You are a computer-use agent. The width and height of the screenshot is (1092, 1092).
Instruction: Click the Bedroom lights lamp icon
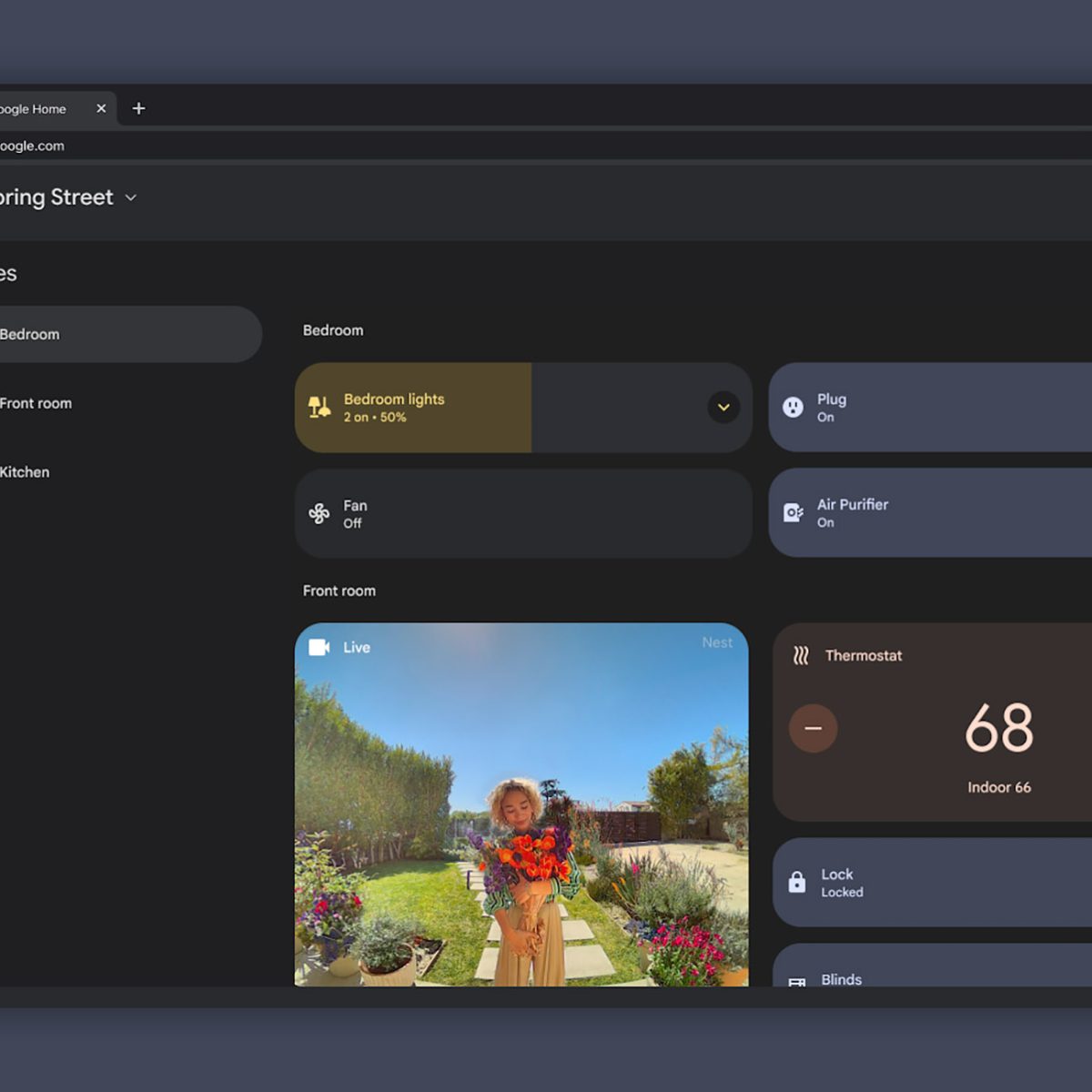point(319,407)
